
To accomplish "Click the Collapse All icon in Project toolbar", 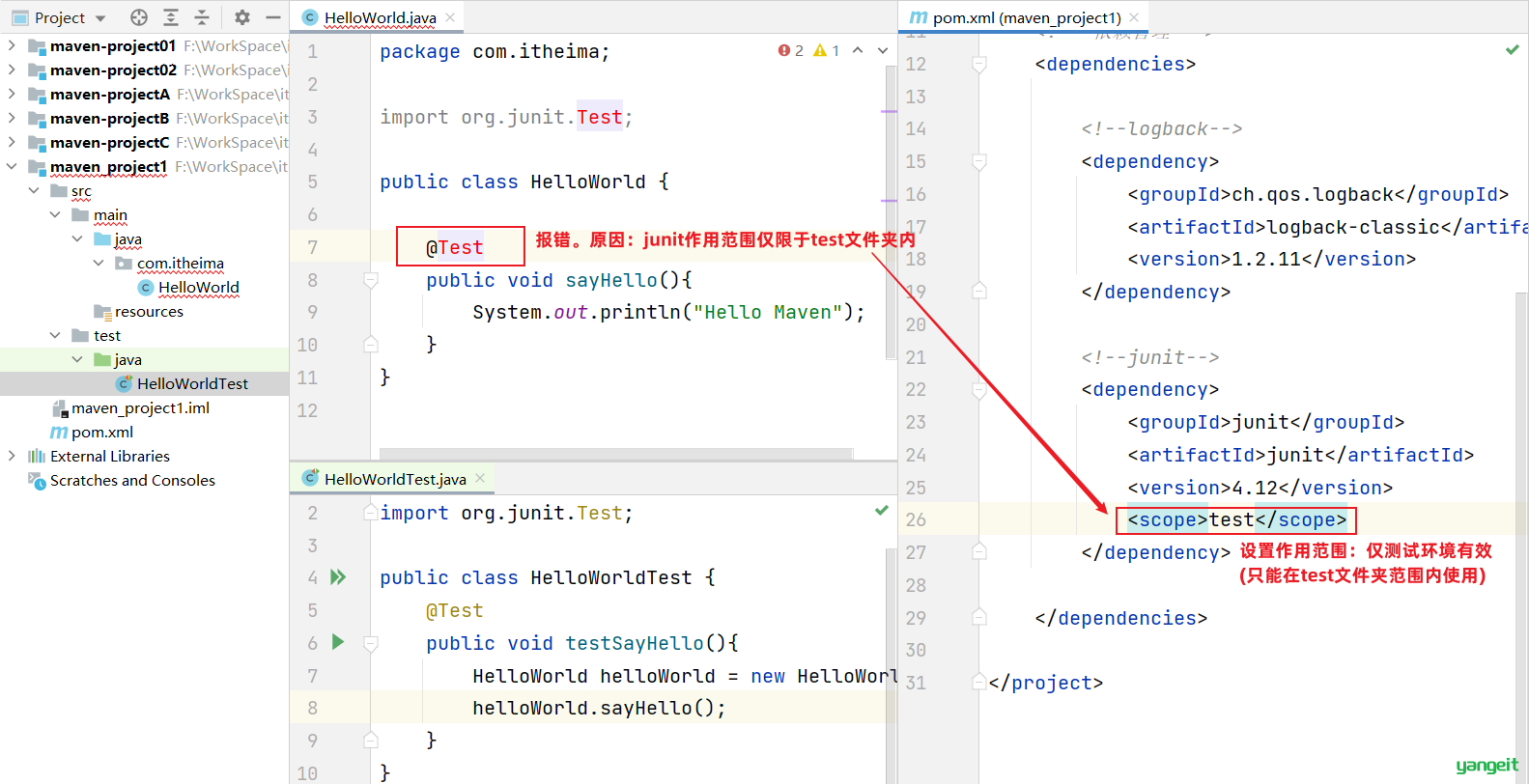I will 202,17.
